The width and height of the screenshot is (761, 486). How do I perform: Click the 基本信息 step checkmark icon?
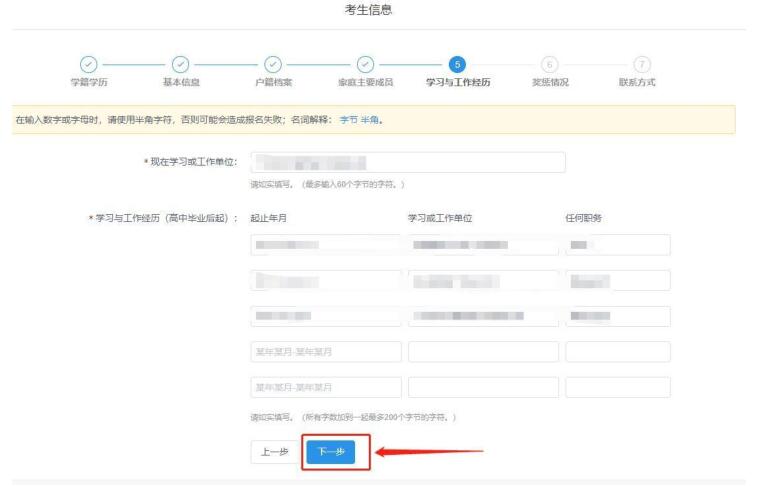[x=181, y=65]
